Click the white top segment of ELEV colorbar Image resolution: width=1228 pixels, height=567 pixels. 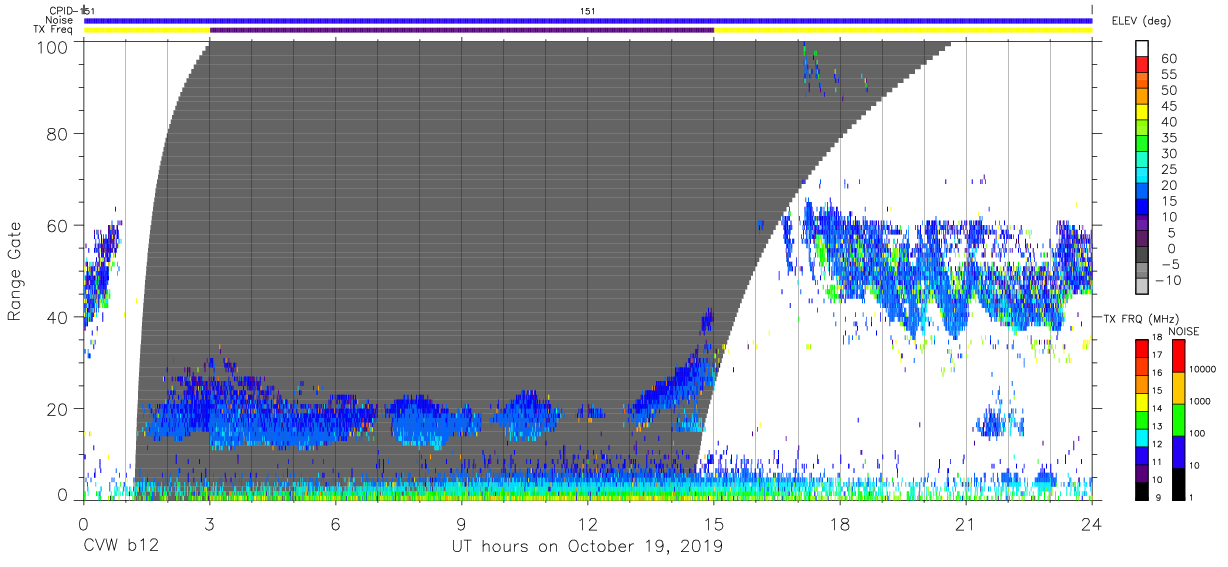(x=1143, y=48)
